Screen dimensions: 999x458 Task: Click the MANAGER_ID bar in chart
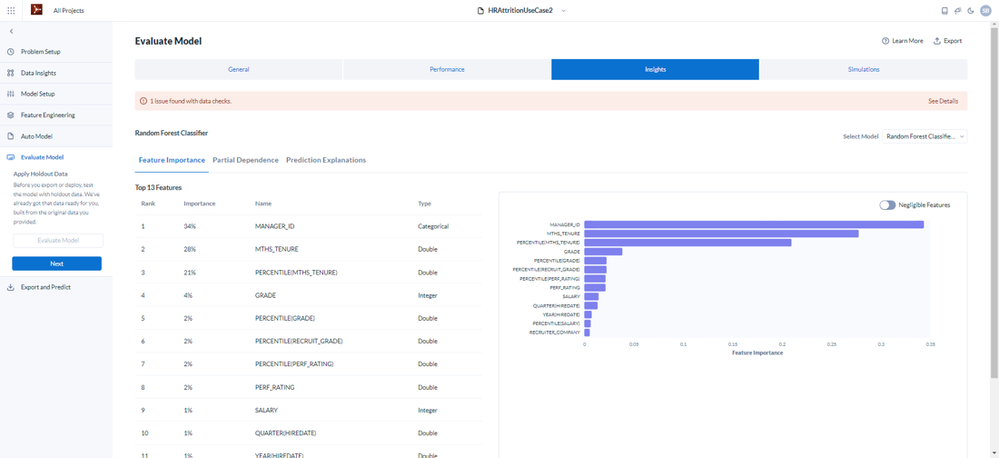pyautogui.click(x=754, y=224)
